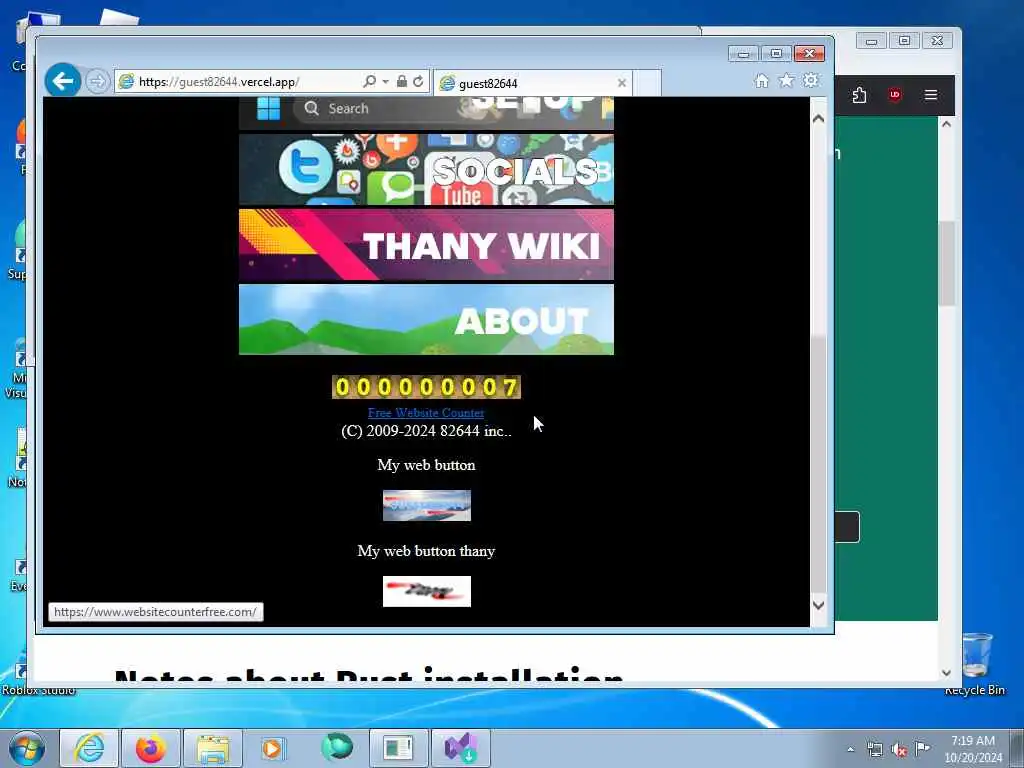
Task: Open Visual Studio Installer on taskbar
Action: pyautogui.click(x=460, y=748)
